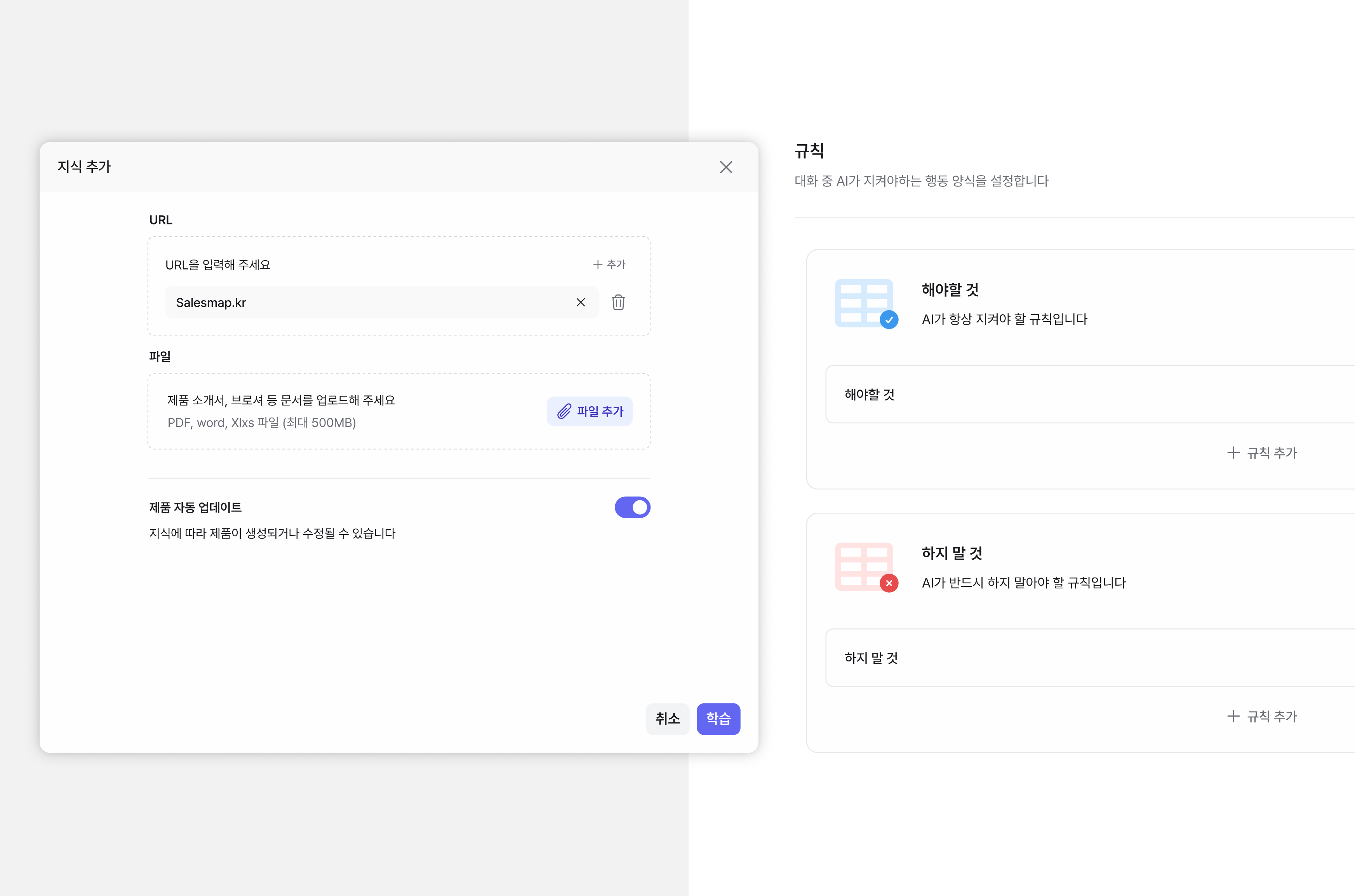Click the + 추가 button for URL
This screenshot has width=1355, height=896.
click(x=609, y=264)
